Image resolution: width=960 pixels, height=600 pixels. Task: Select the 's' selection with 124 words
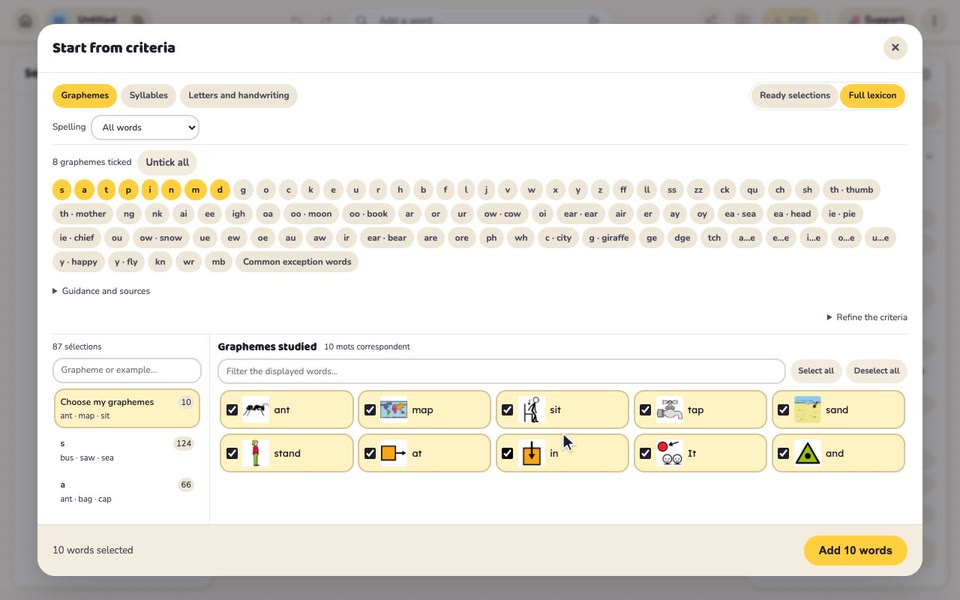click(x=127, y=450)
